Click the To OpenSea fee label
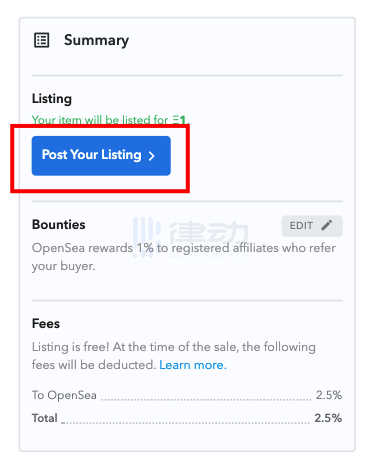 [x=64, y=395]
